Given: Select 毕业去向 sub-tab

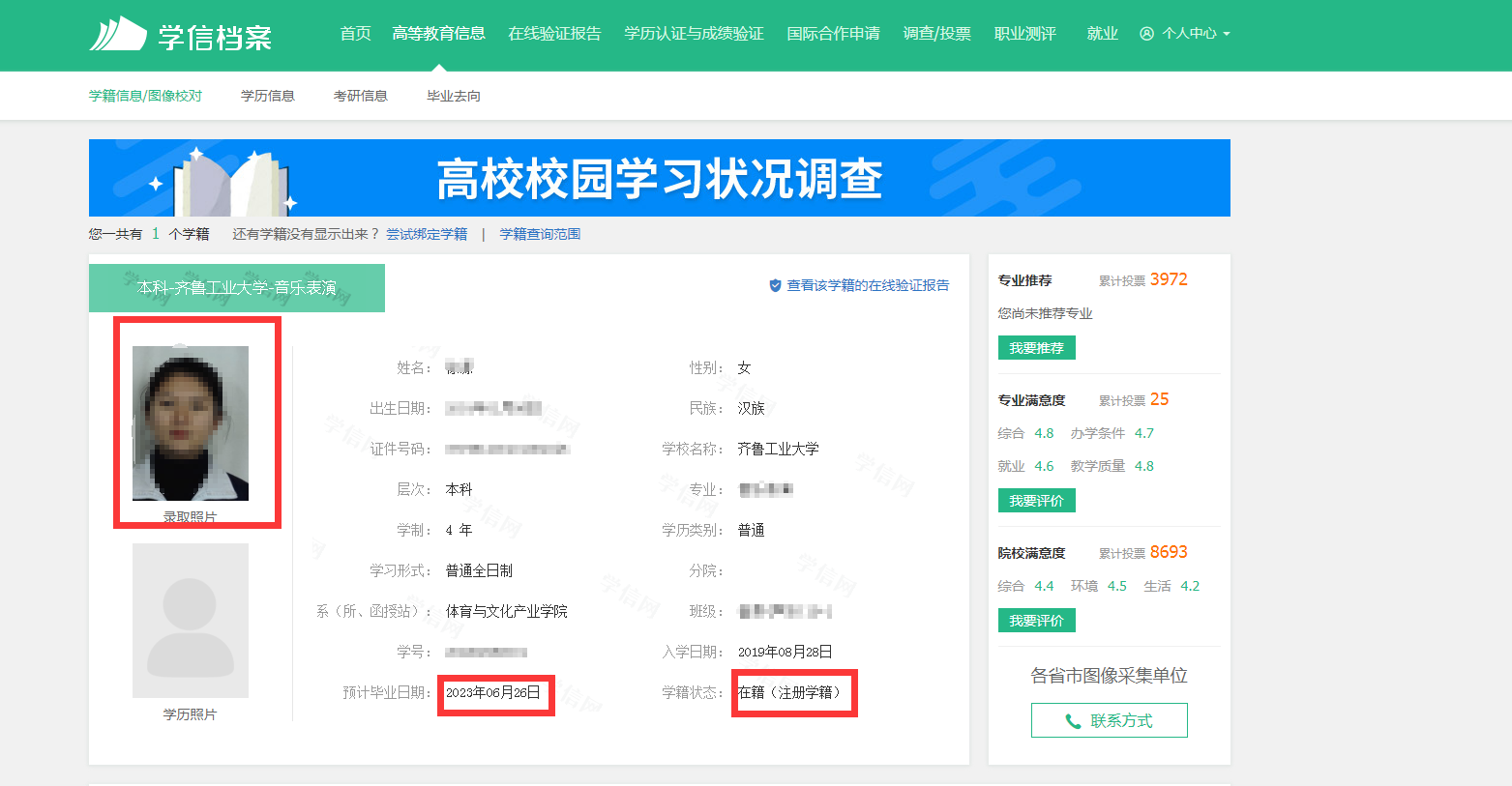Looking at the screenshot, I should point(454,96).
